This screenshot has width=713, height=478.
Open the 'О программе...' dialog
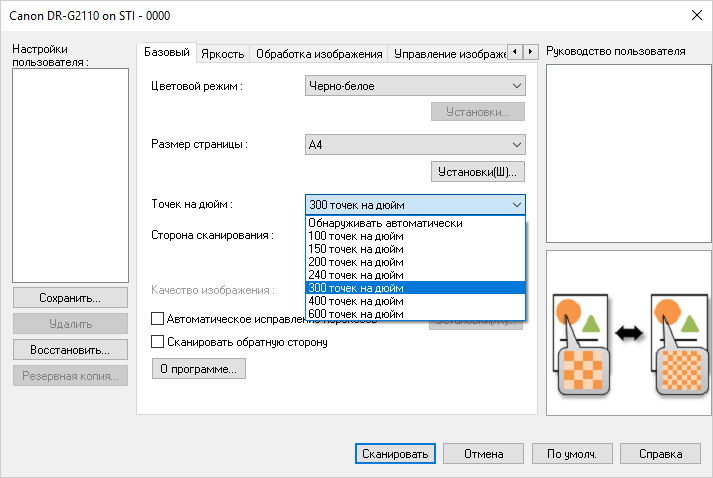click(x=198, y=369)
